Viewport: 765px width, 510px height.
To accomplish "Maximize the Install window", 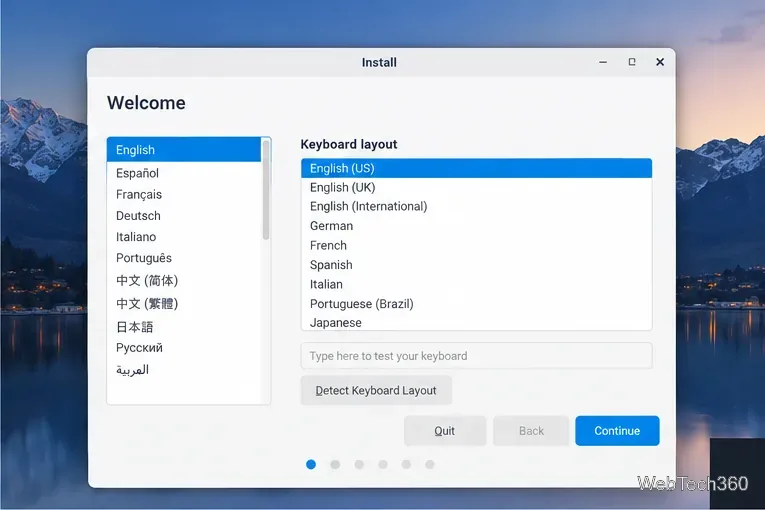I will 632,62.
